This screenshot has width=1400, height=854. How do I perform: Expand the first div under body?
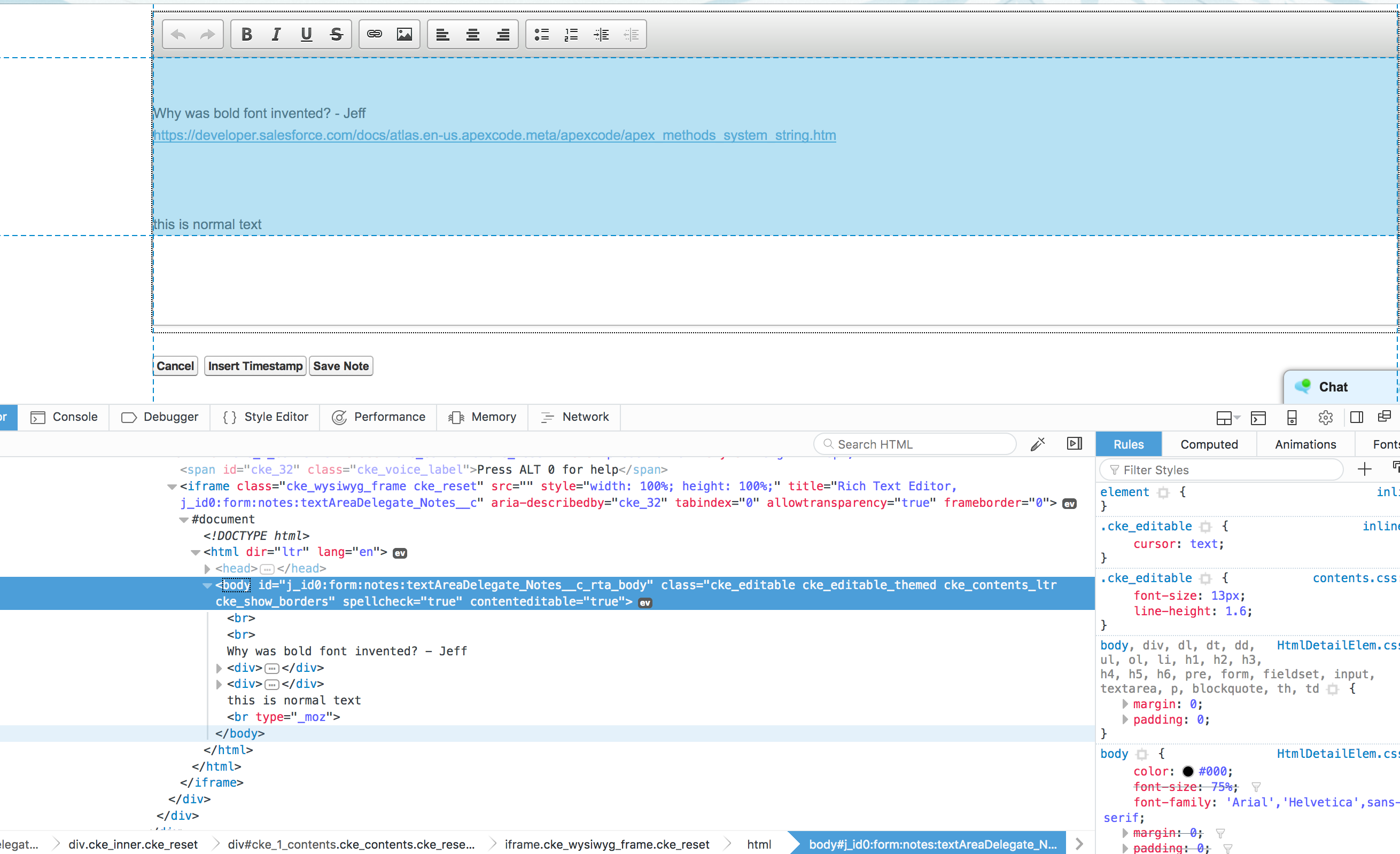pyautogui.click(x=219, y=668)
